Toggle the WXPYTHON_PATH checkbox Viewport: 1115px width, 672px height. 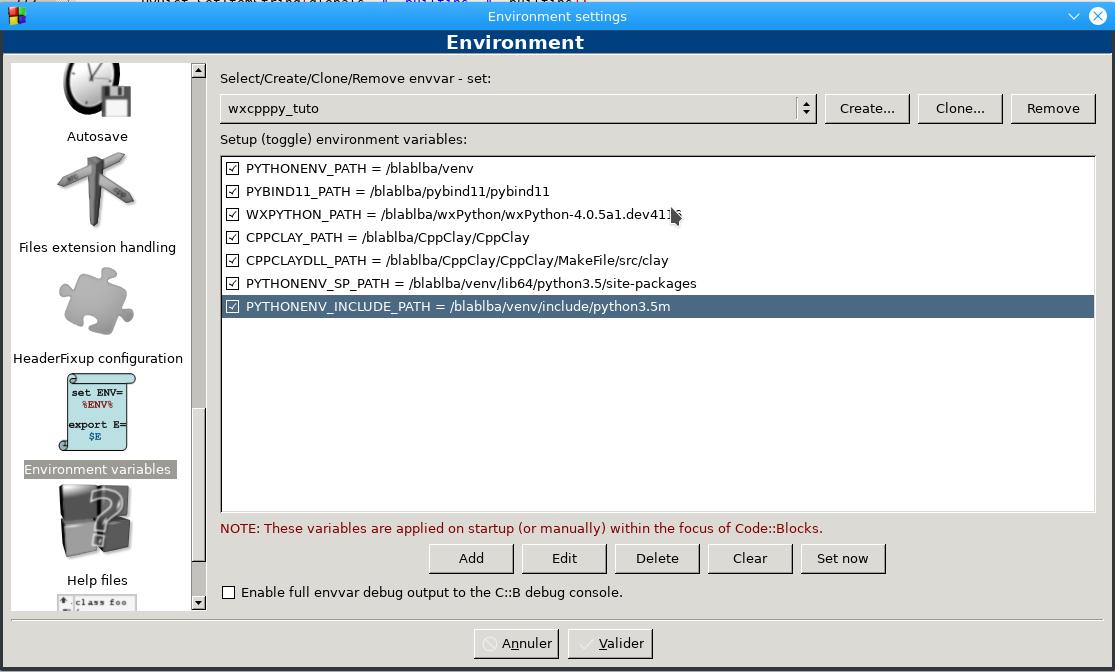(233, 214)
